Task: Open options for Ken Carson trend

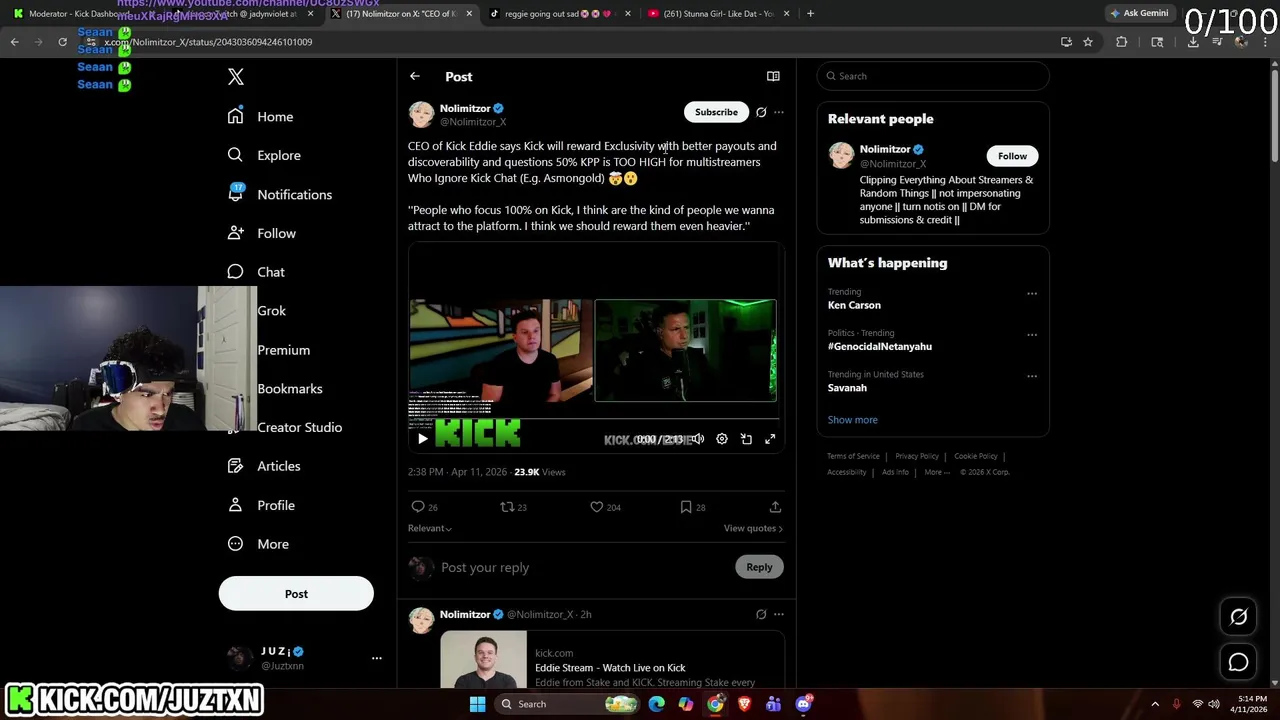Action: tap(1032, 294)
